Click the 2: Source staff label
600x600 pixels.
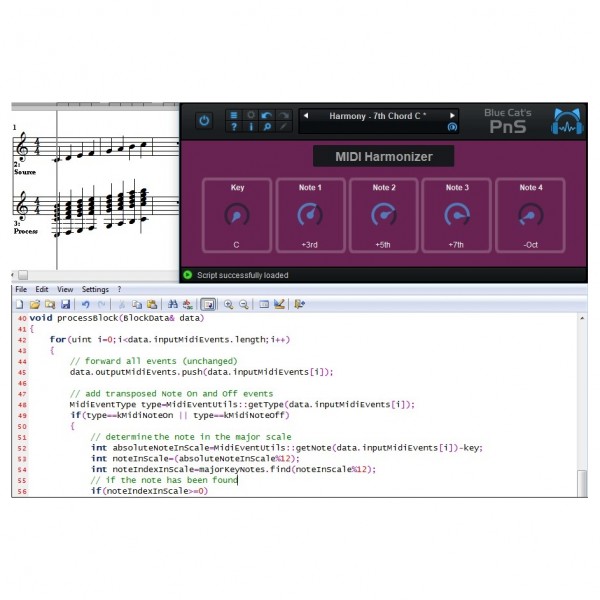(24, 168)
